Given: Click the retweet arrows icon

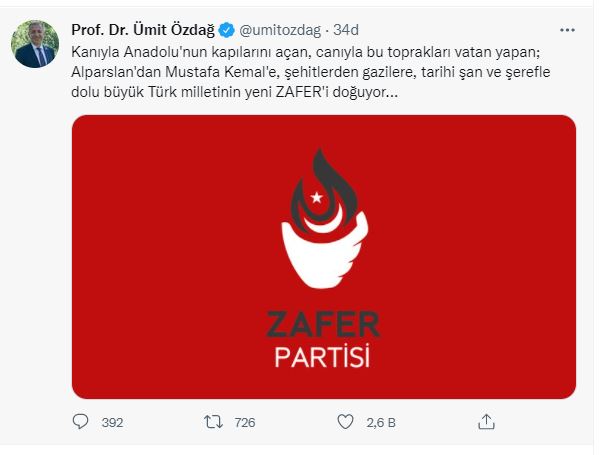Looking at the screenshot, I should 213,422.
